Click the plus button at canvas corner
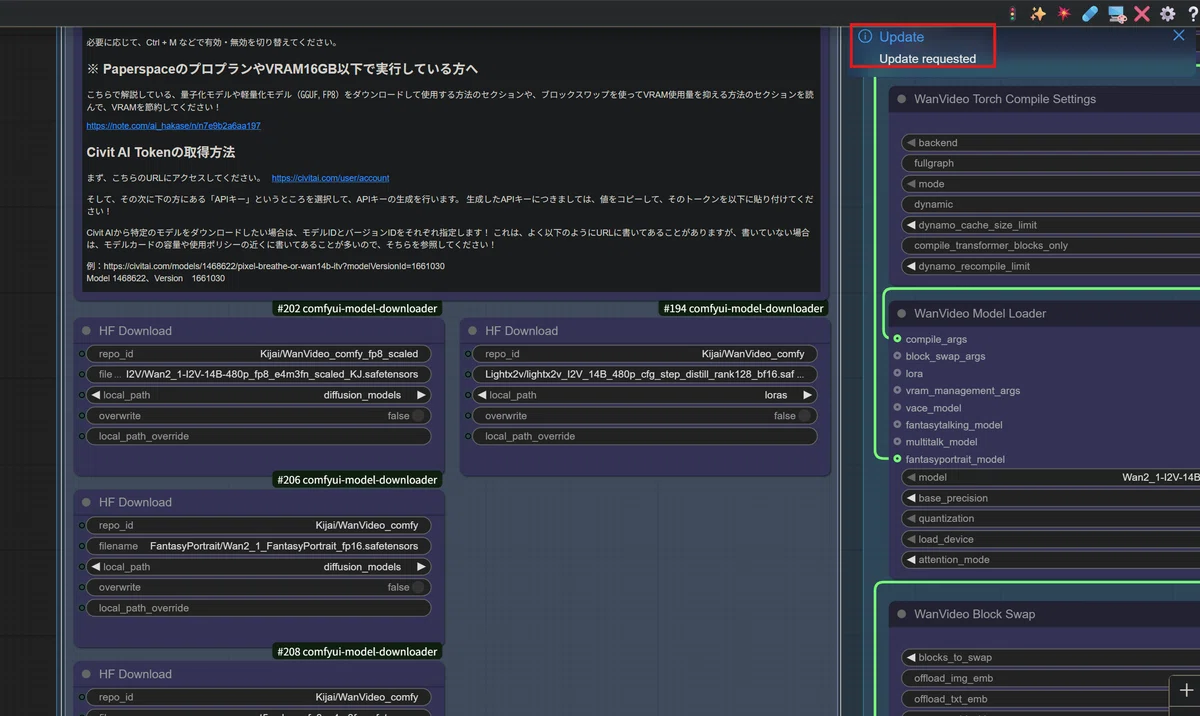Image resolution: width=1200 pixels, height=716 pixels. [1186, 691]
